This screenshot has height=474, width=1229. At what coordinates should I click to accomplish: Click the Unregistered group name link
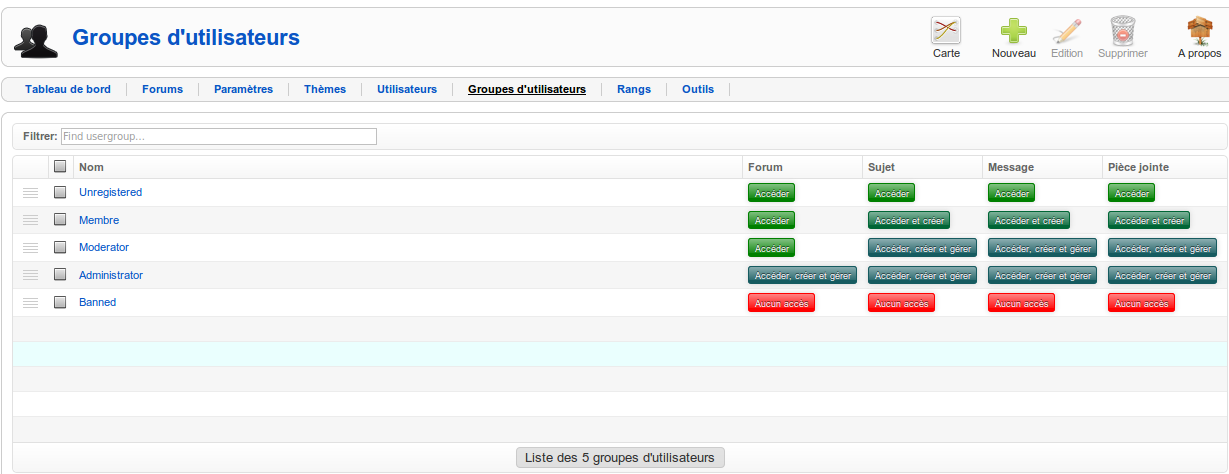click(110, 192)
